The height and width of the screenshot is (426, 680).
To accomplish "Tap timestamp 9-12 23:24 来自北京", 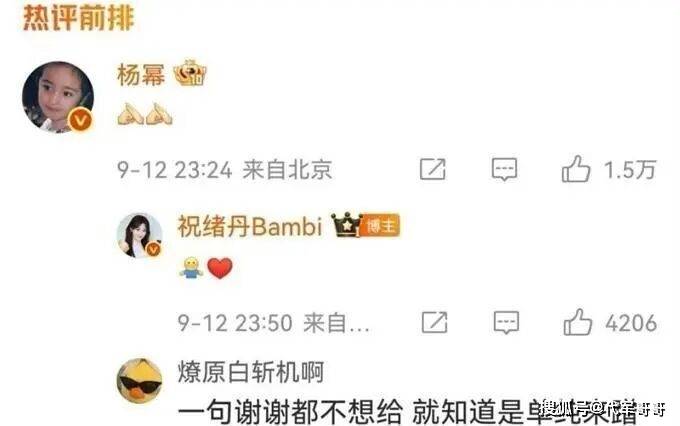I will (225, 170).
